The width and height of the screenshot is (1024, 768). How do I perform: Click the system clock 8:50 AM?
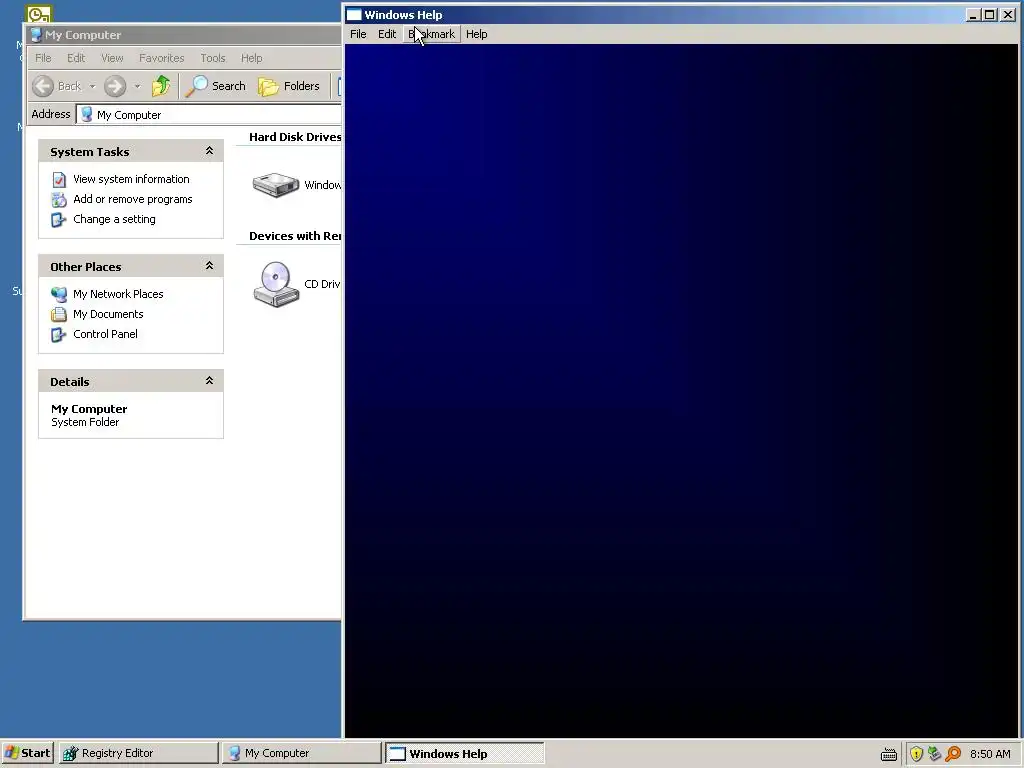click(990, 754)
